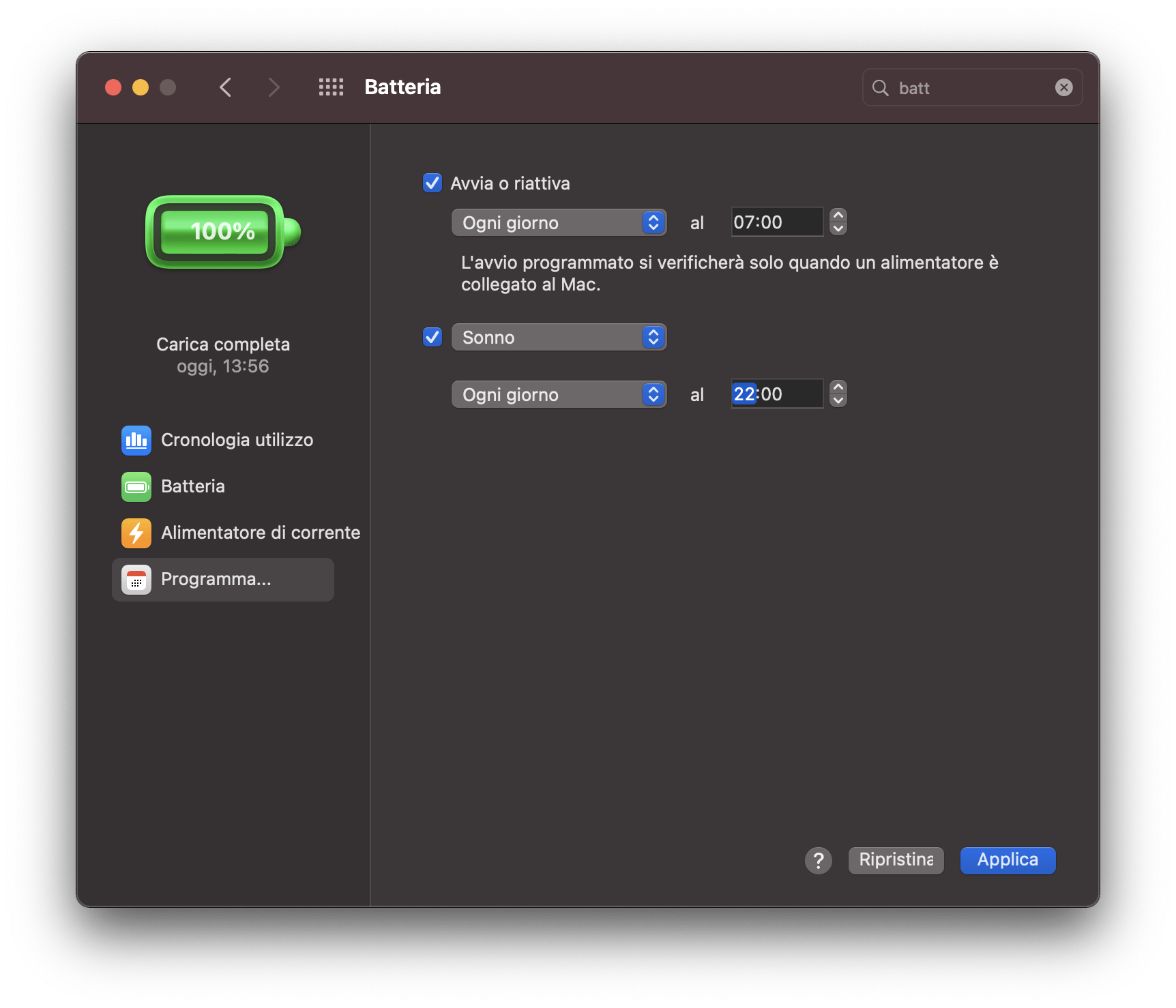
Task: Click the Programma calendar icon
Action: (136, 580)
